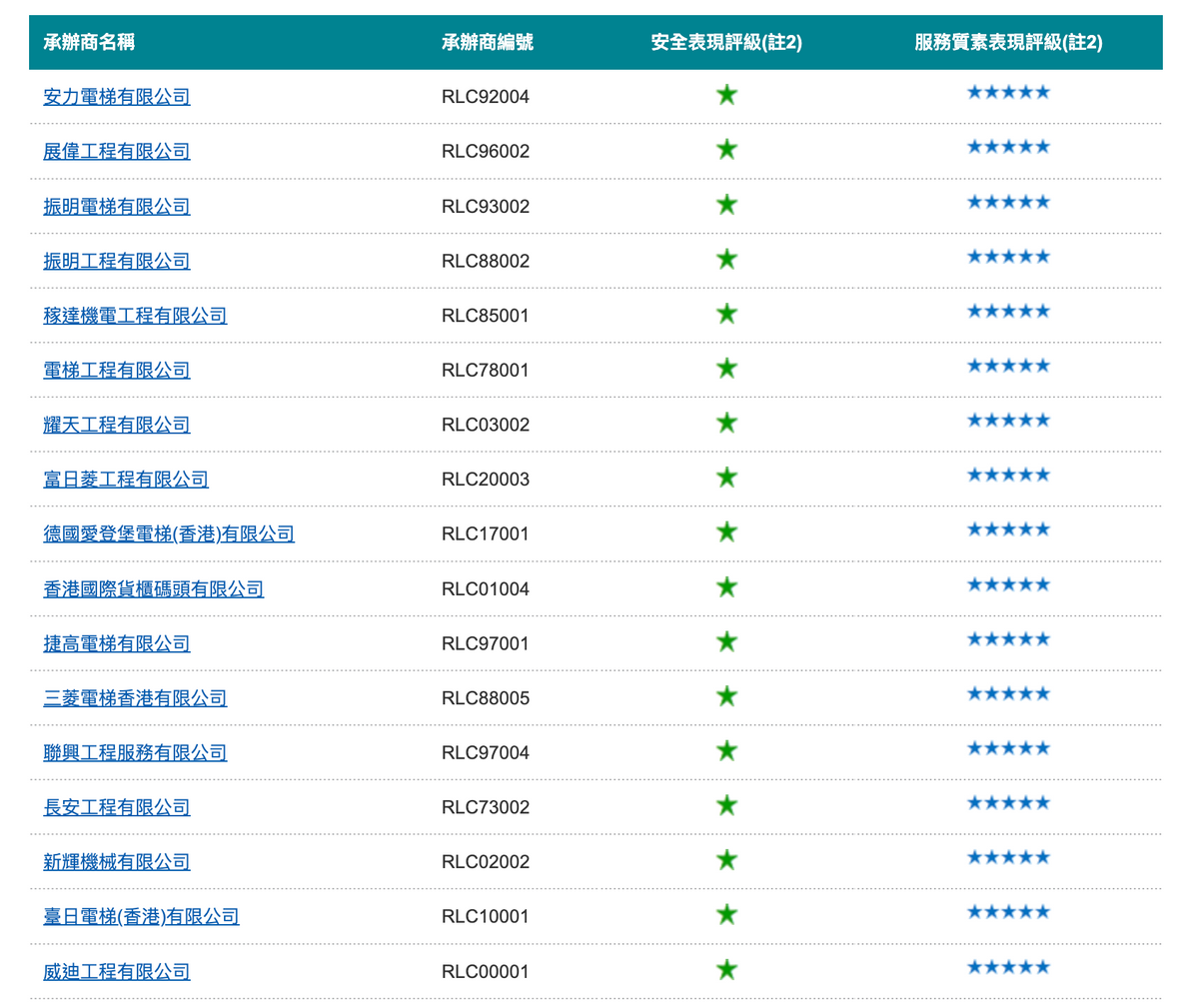Open 稼達機電工程有限公司 link

135,316
